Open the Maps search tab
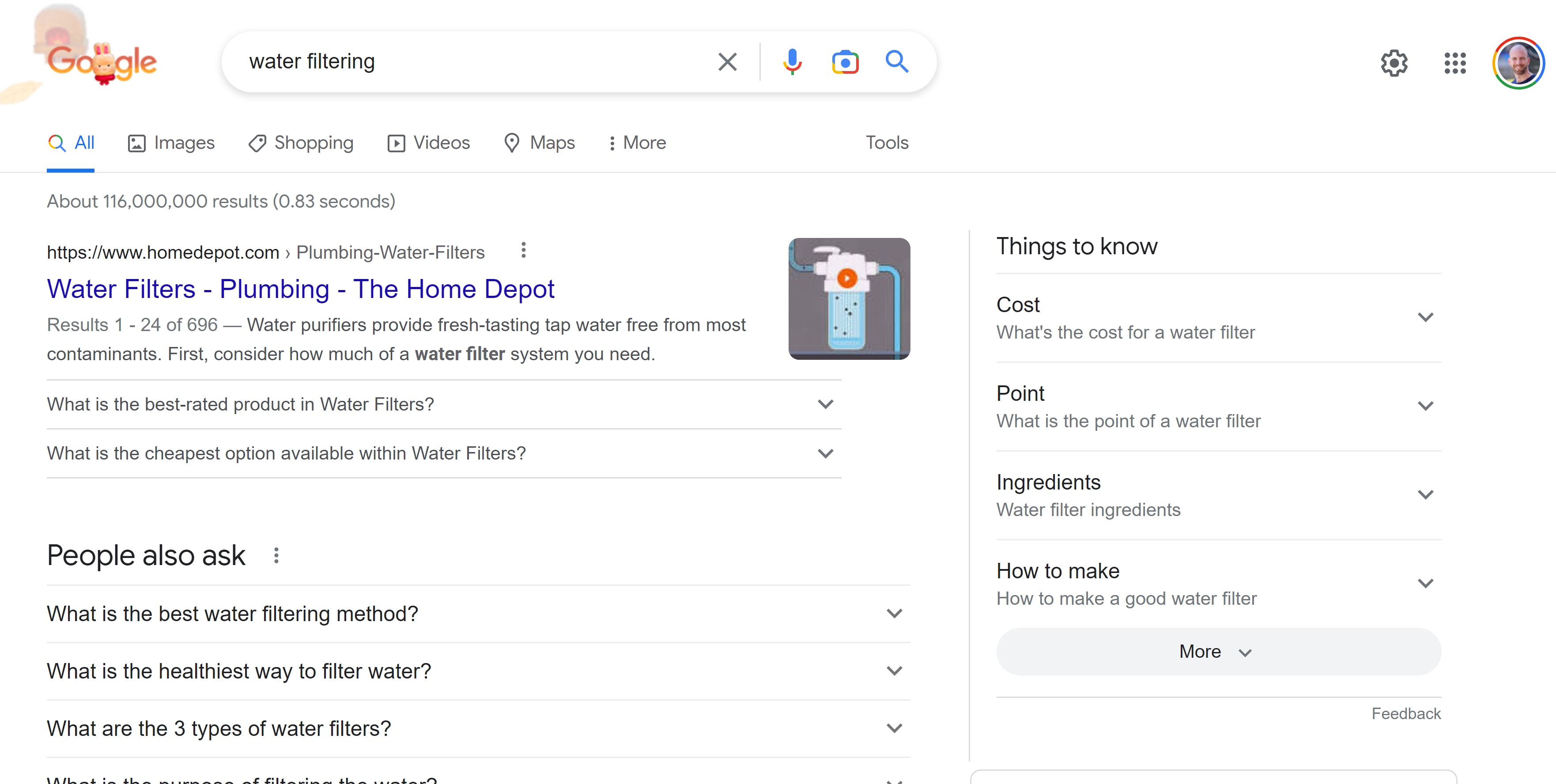 click(539, 143)
